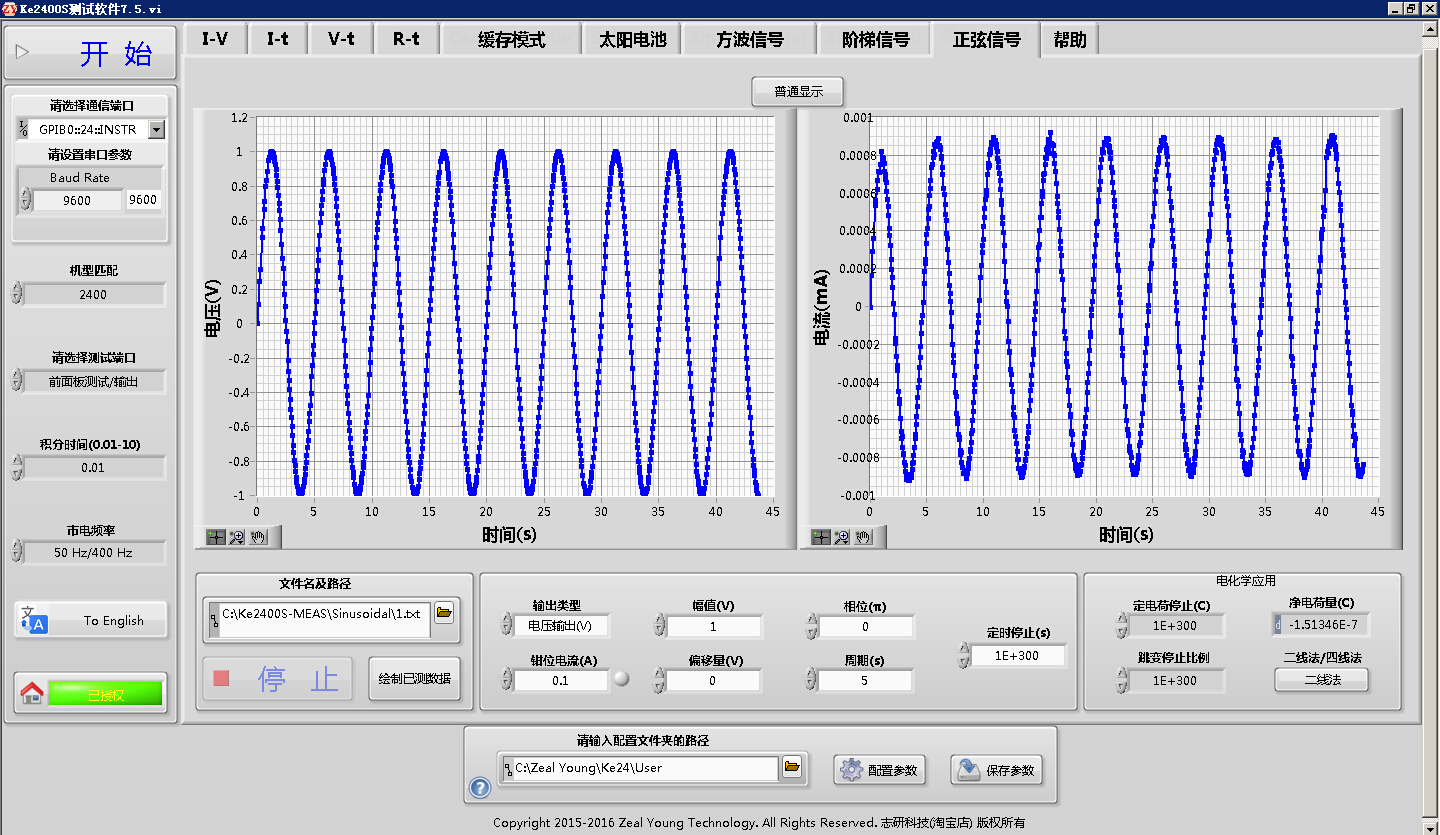Select zoom tool on voltage graph palette

[237, 537]
